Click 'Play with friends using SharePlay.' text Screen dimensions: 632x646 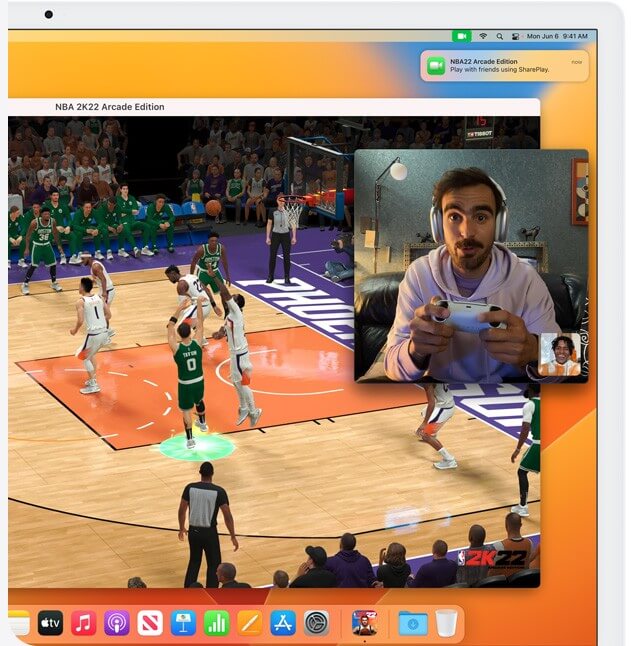coord(499,70)
